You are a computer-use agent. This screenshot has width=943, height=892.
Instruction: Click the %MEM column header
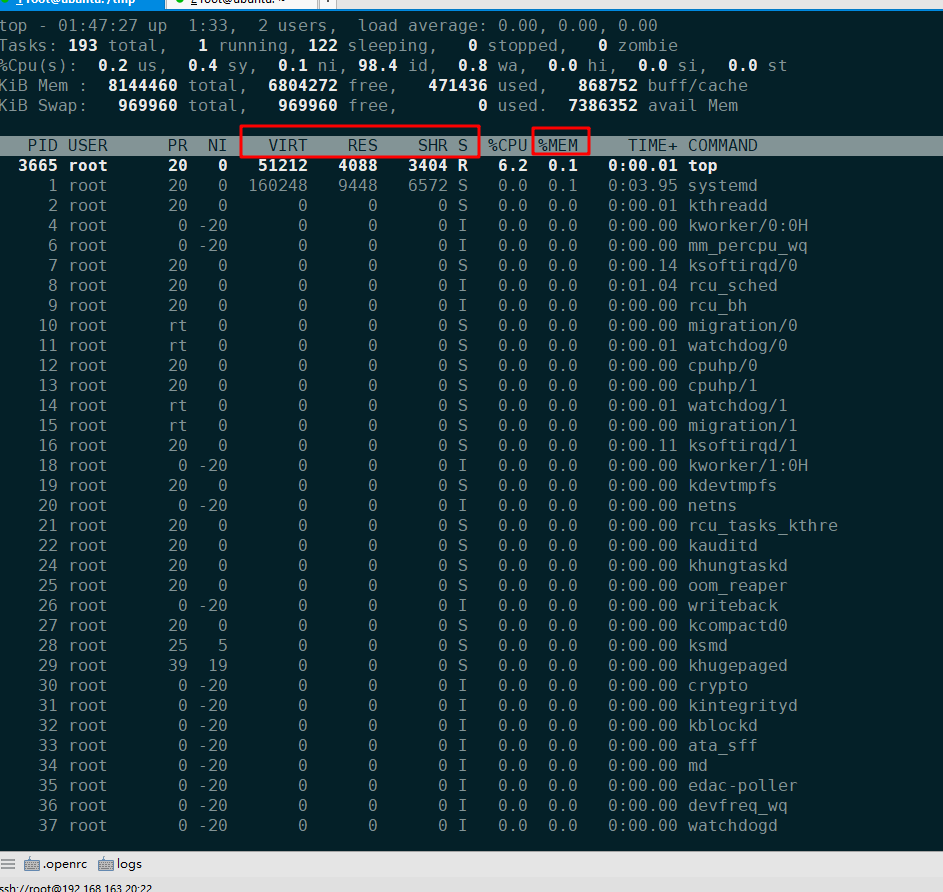pyautogui.click(x=558, y=146)
